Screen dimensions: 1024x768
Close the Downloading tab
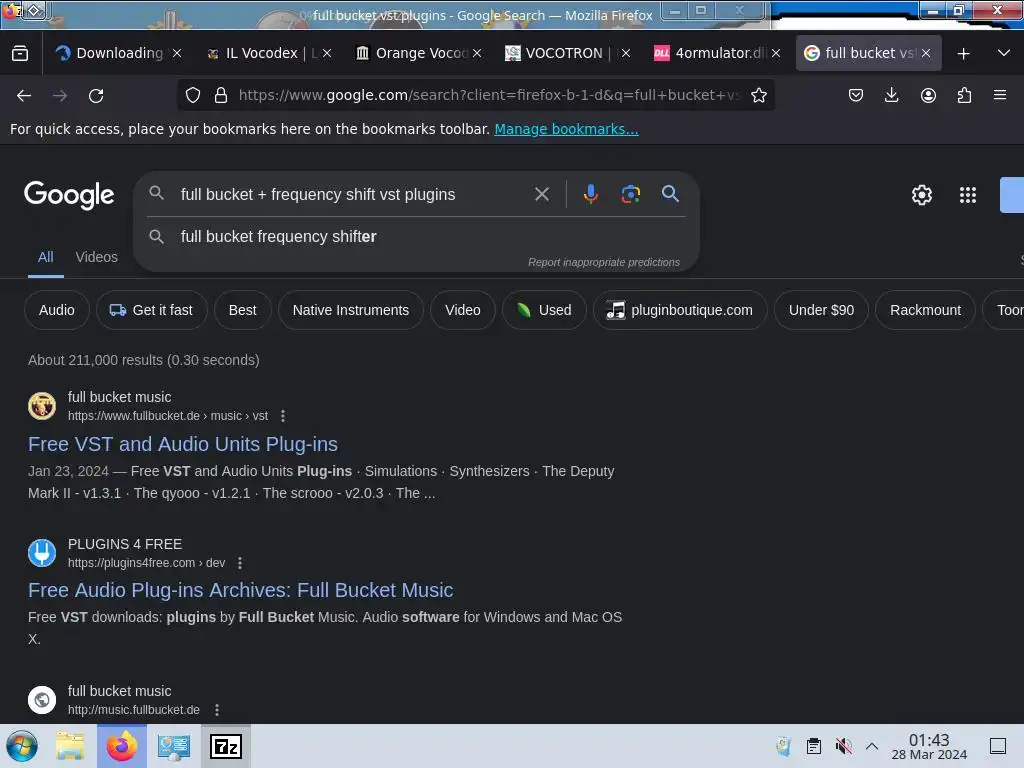[177, 54]
